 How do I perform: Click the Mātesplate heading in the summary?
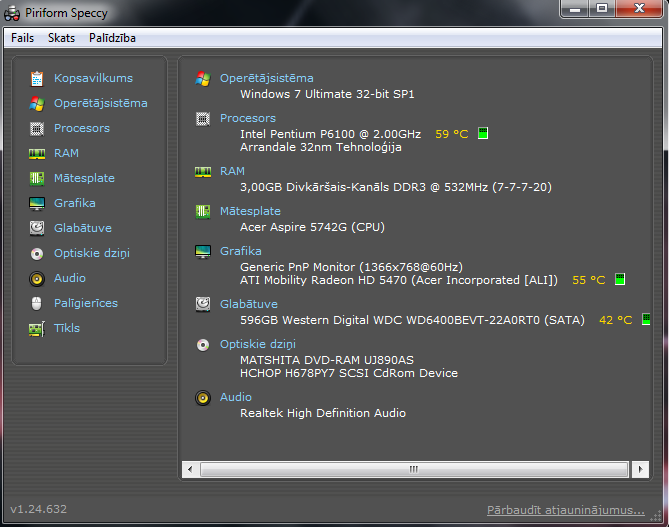[x=250, y=211]
